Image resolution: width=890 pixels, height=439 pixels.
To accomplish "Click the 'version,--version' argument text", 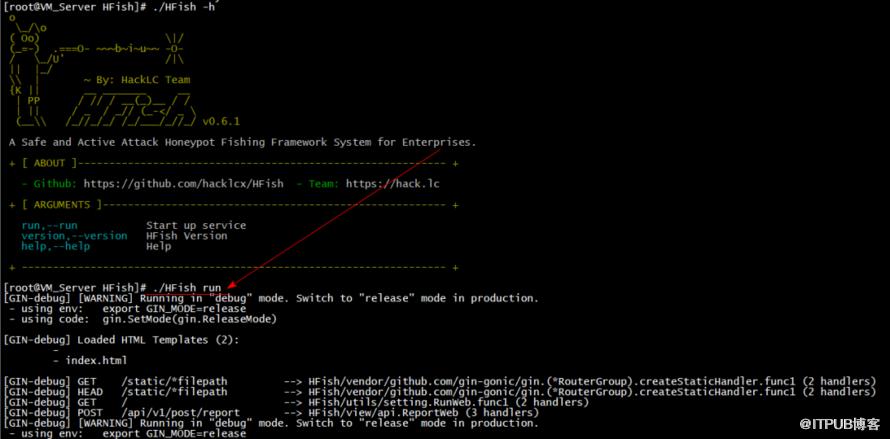I will (x=74, y=236).
